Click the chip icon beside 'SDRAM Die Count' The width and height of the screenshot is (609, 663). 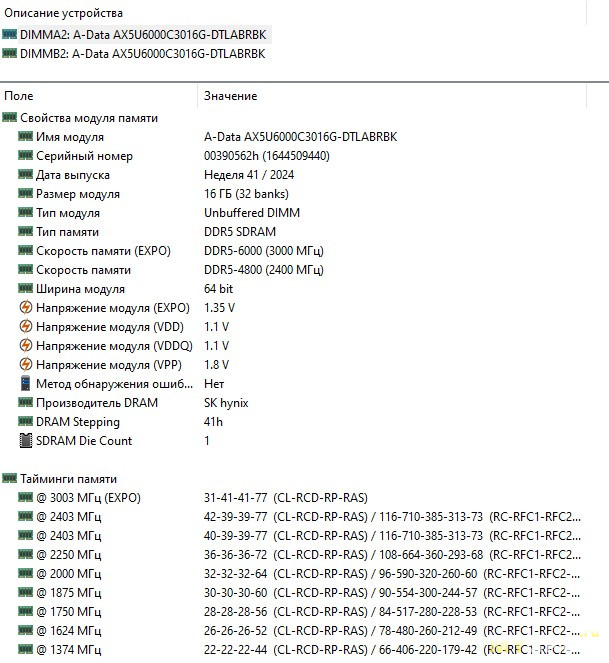(x=26, y=441)
